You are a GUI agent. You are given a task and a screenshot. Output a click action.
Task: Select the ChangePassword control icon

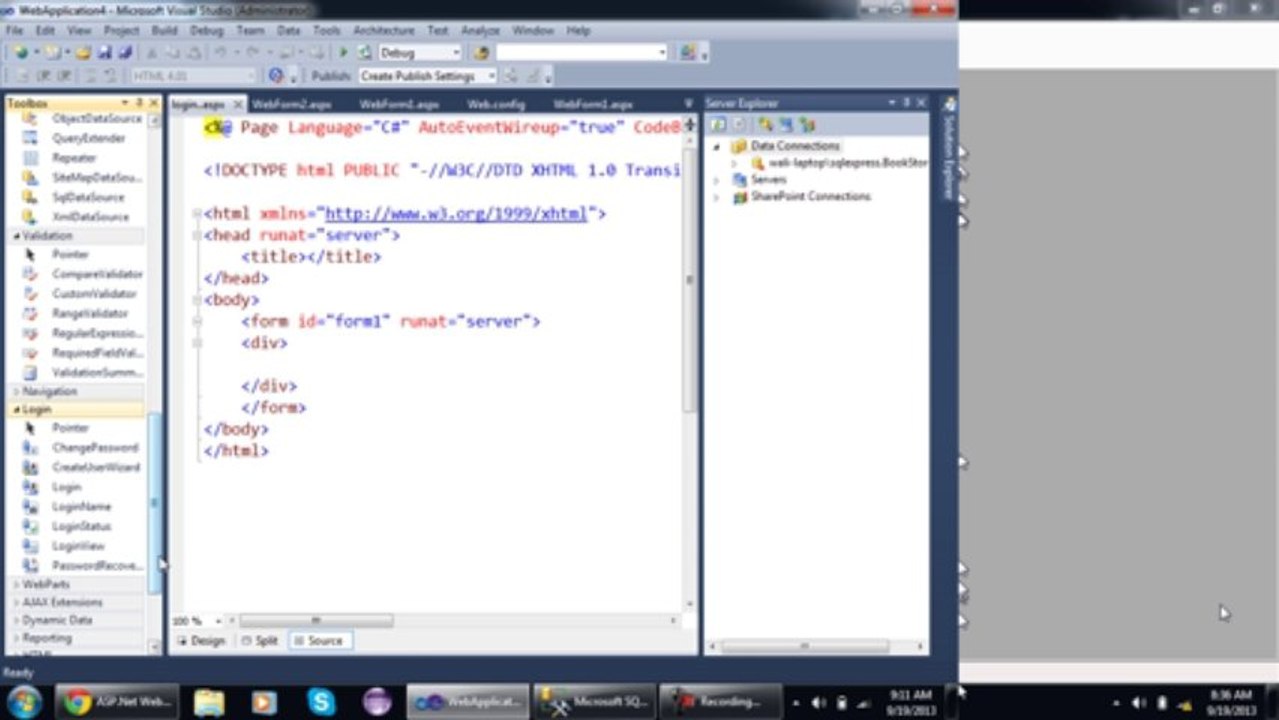tap(31, 448)
